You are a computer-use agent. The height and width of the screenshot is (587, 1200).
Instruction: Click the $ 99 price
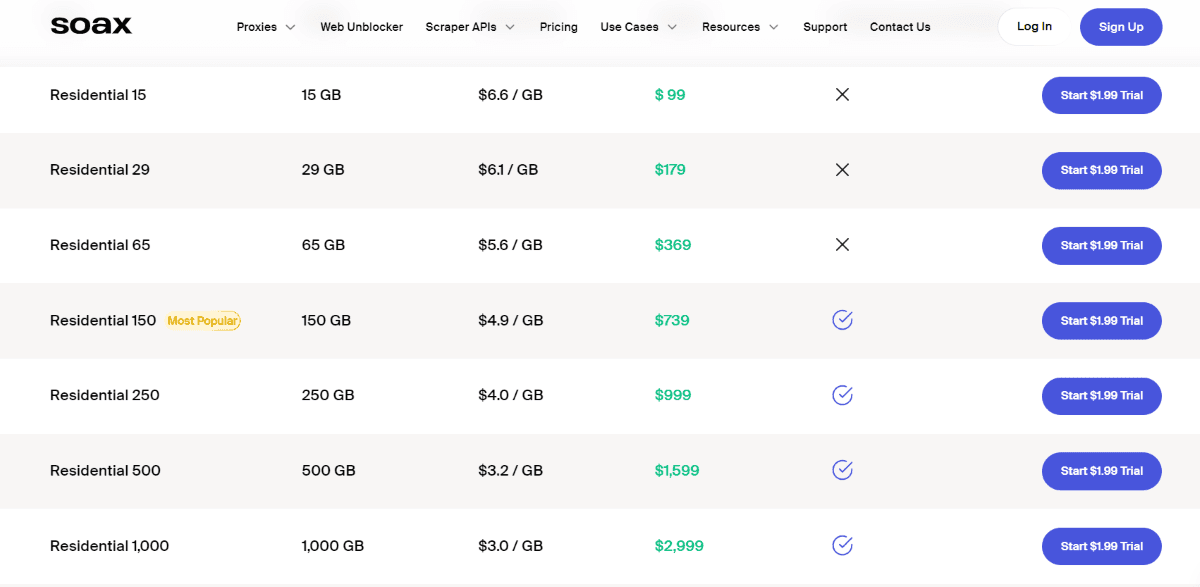coord(670,95)
